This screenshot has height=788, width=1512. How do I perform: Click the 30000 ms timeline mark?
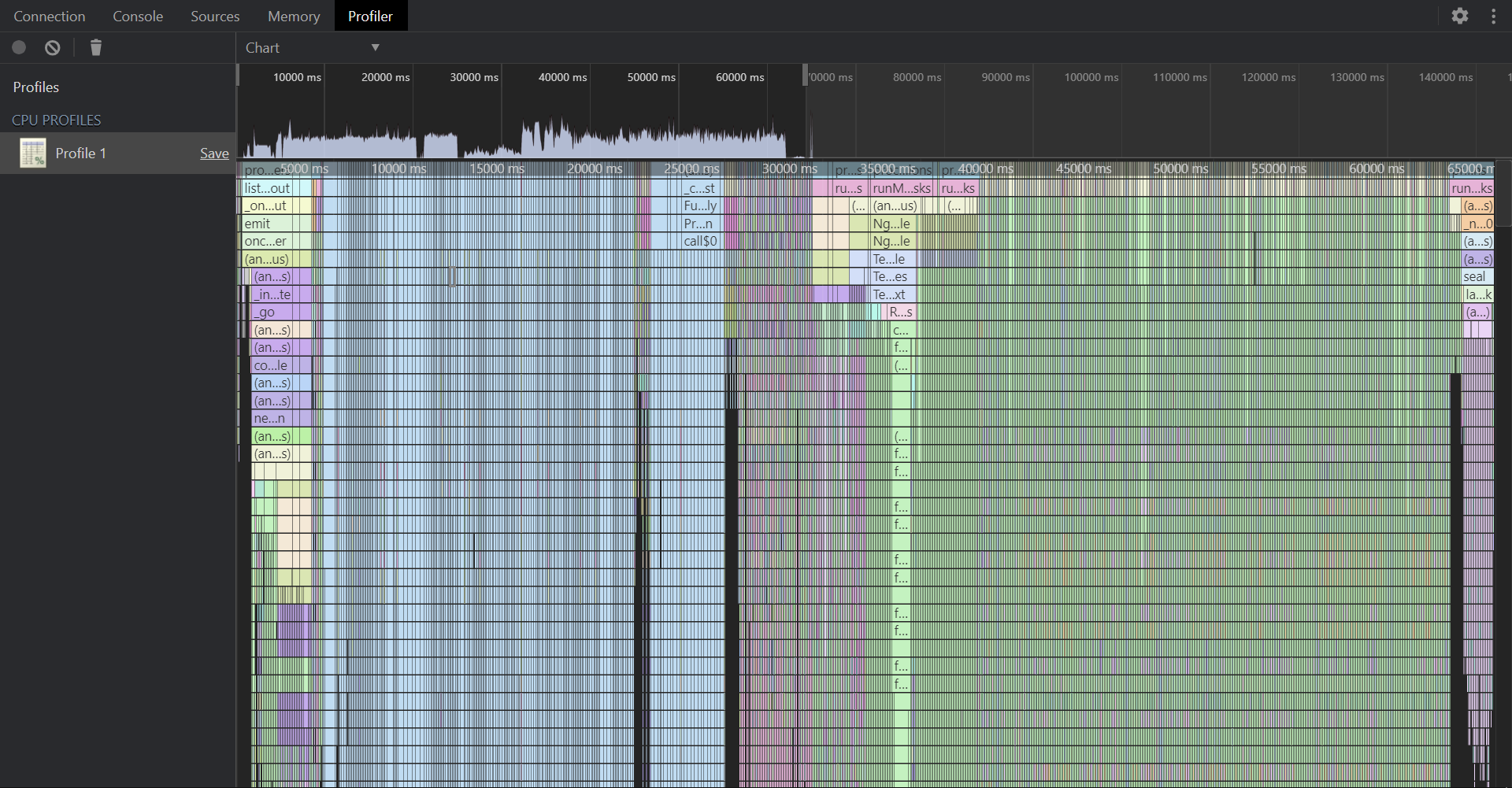tap(472, 77)
